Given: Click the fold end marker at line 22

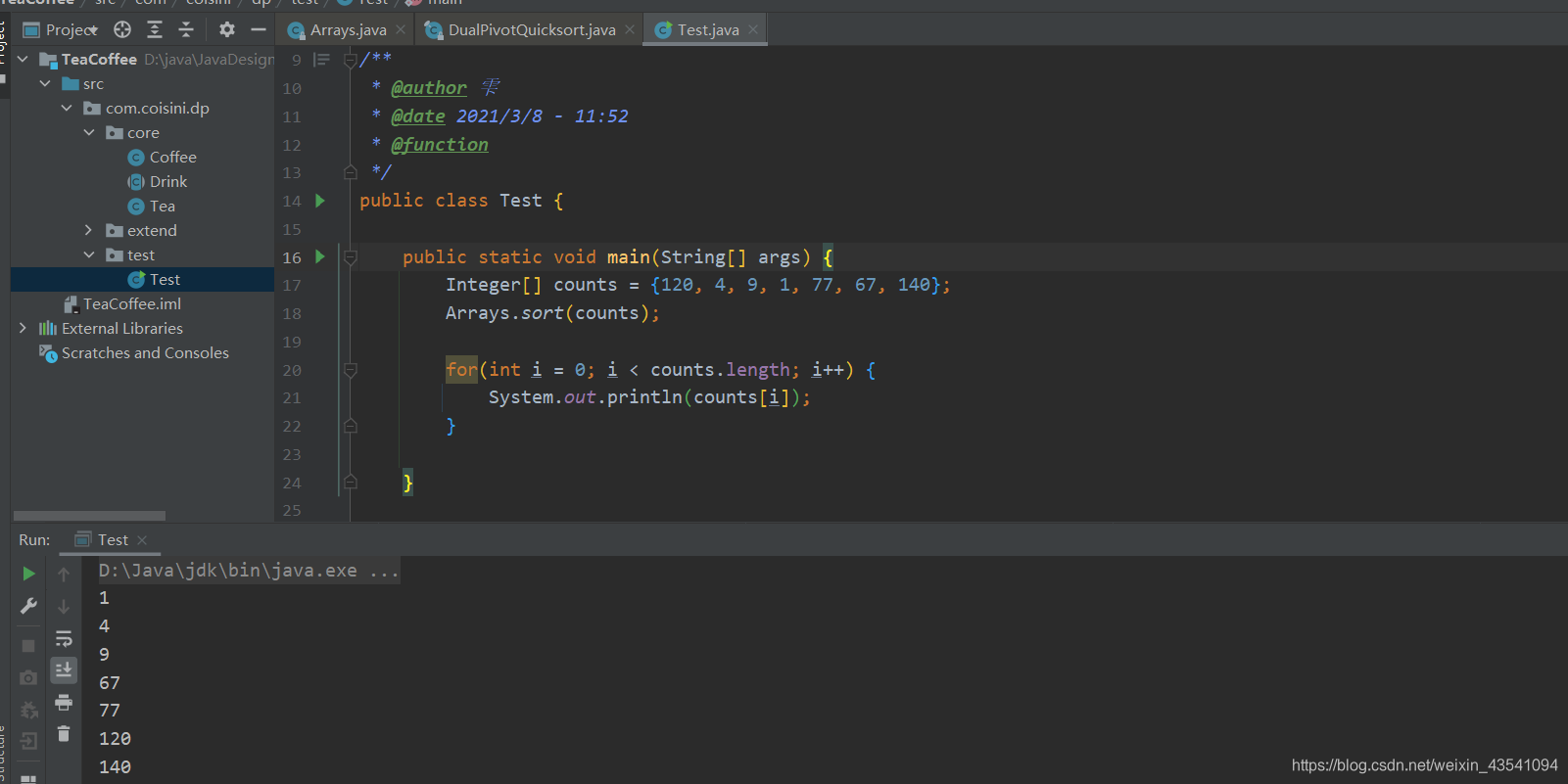Looking at the screenshot, I should (350, 426).
